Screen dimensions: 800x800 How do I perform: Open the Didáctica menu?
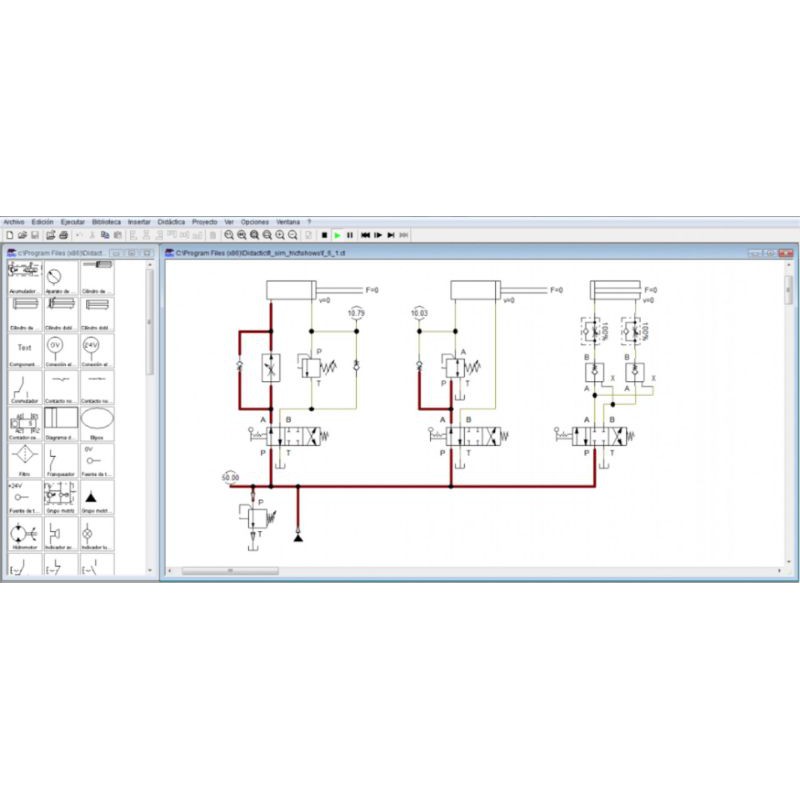pyautogui.click(x=171, y=222)
